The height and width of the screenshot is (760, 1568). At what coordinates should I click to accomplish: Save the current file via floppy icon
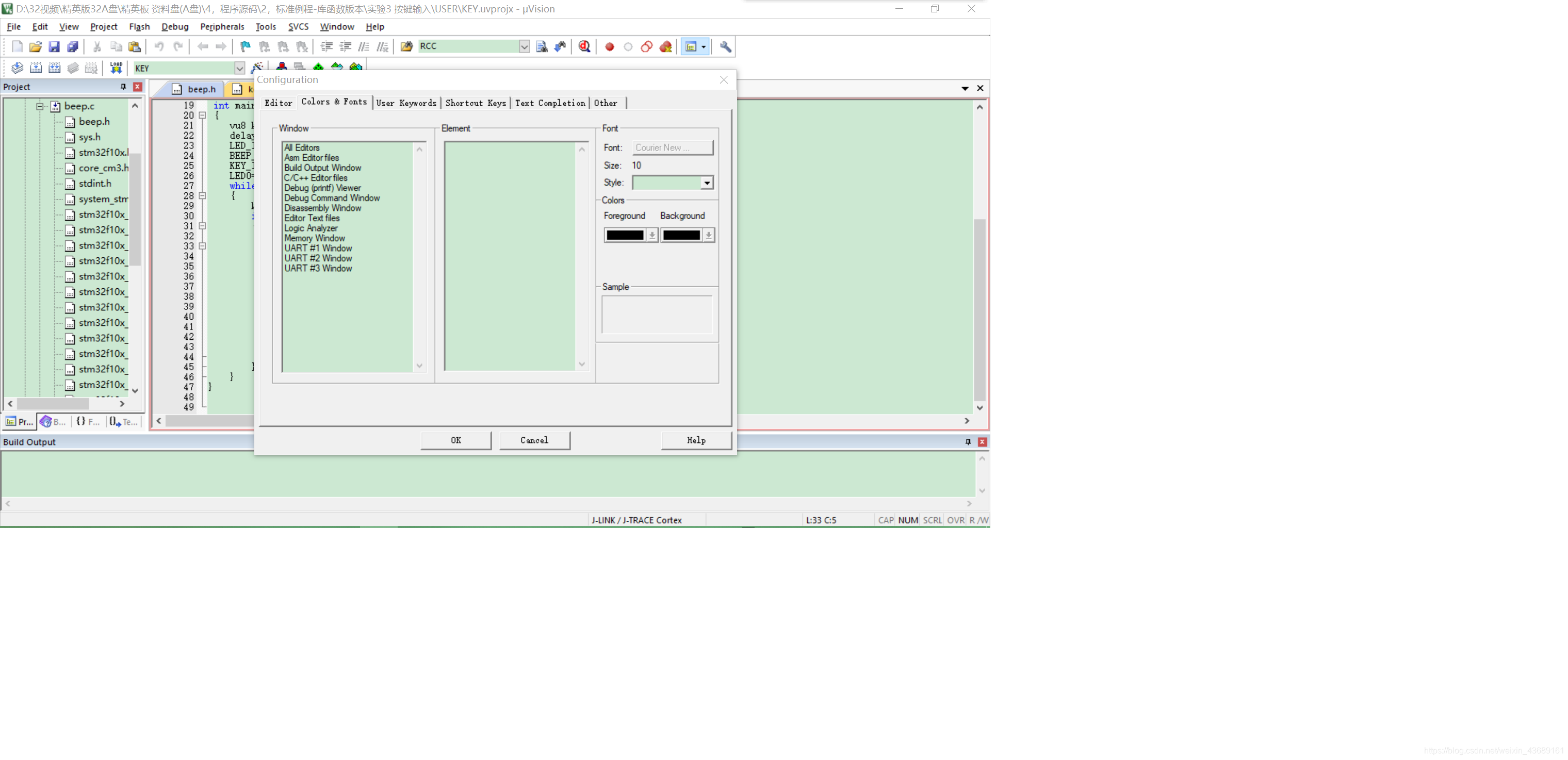54,46
